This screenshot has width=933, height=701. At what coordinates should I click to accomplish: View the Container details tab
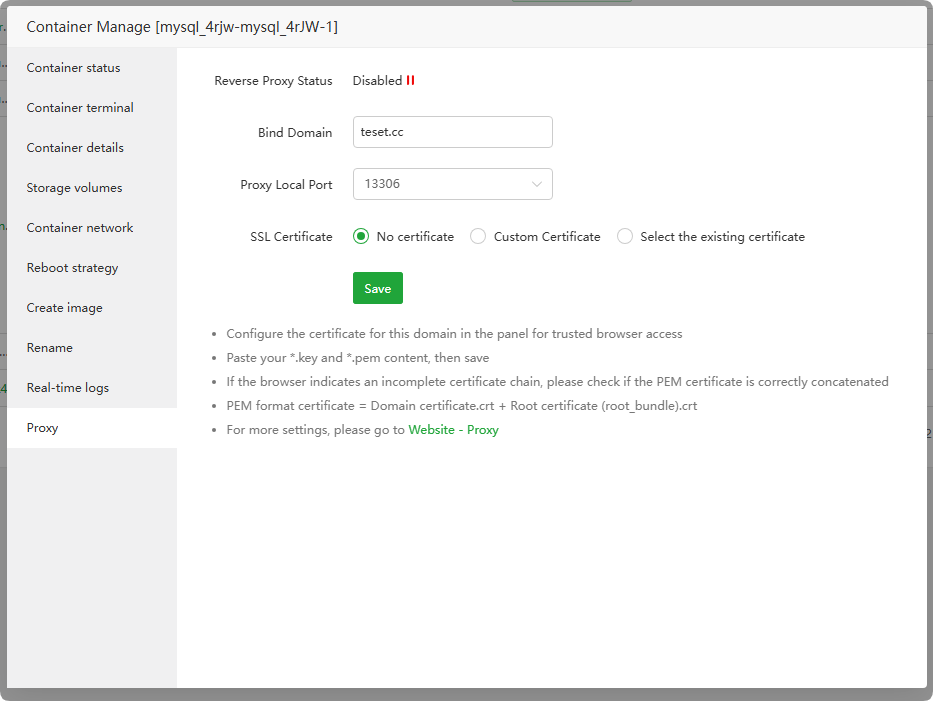(x=76, y=148)
